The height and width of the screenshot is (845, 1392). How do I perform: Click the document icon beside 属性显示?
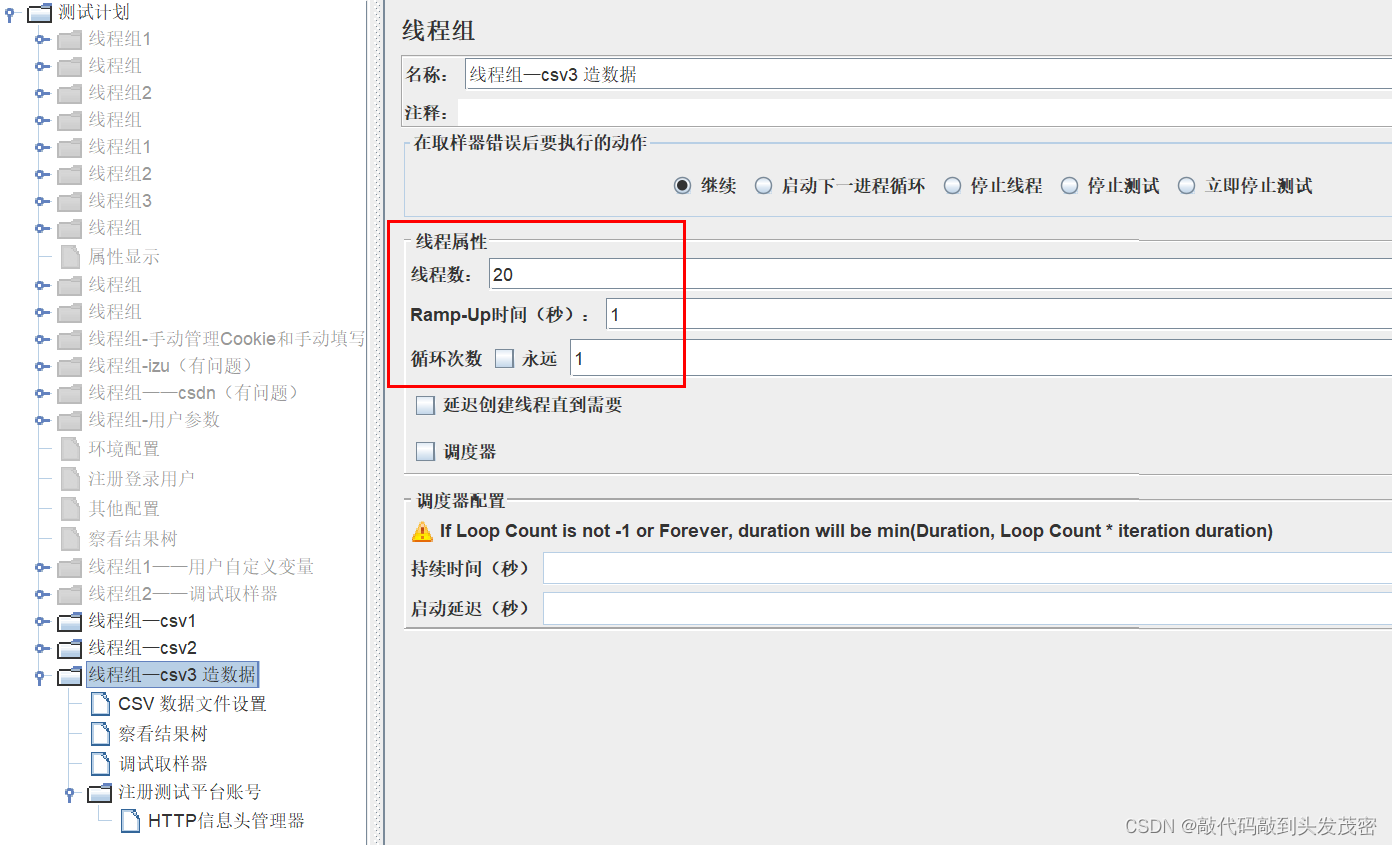coord(70,257)
